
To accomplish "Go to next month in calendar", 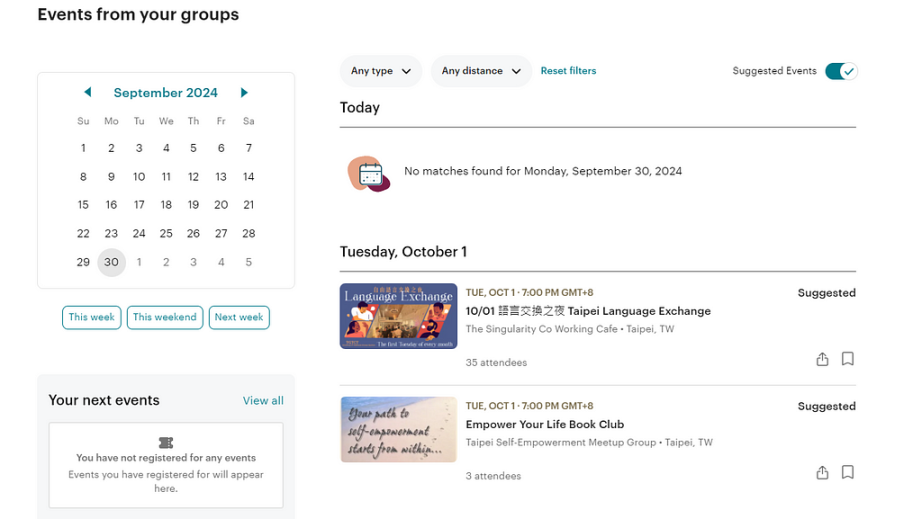I will pos(244,92).
